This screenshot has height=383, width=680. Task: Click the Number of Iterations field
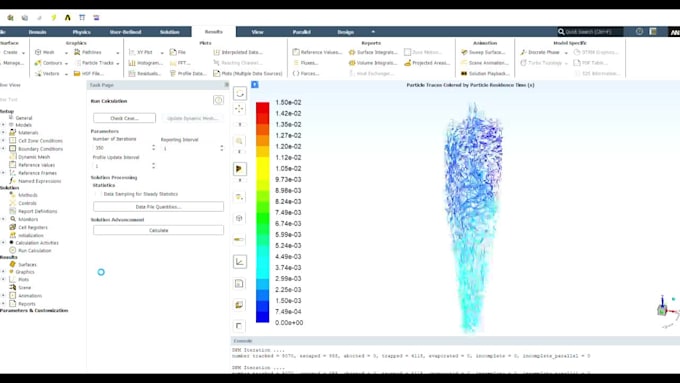click(121, 148)
